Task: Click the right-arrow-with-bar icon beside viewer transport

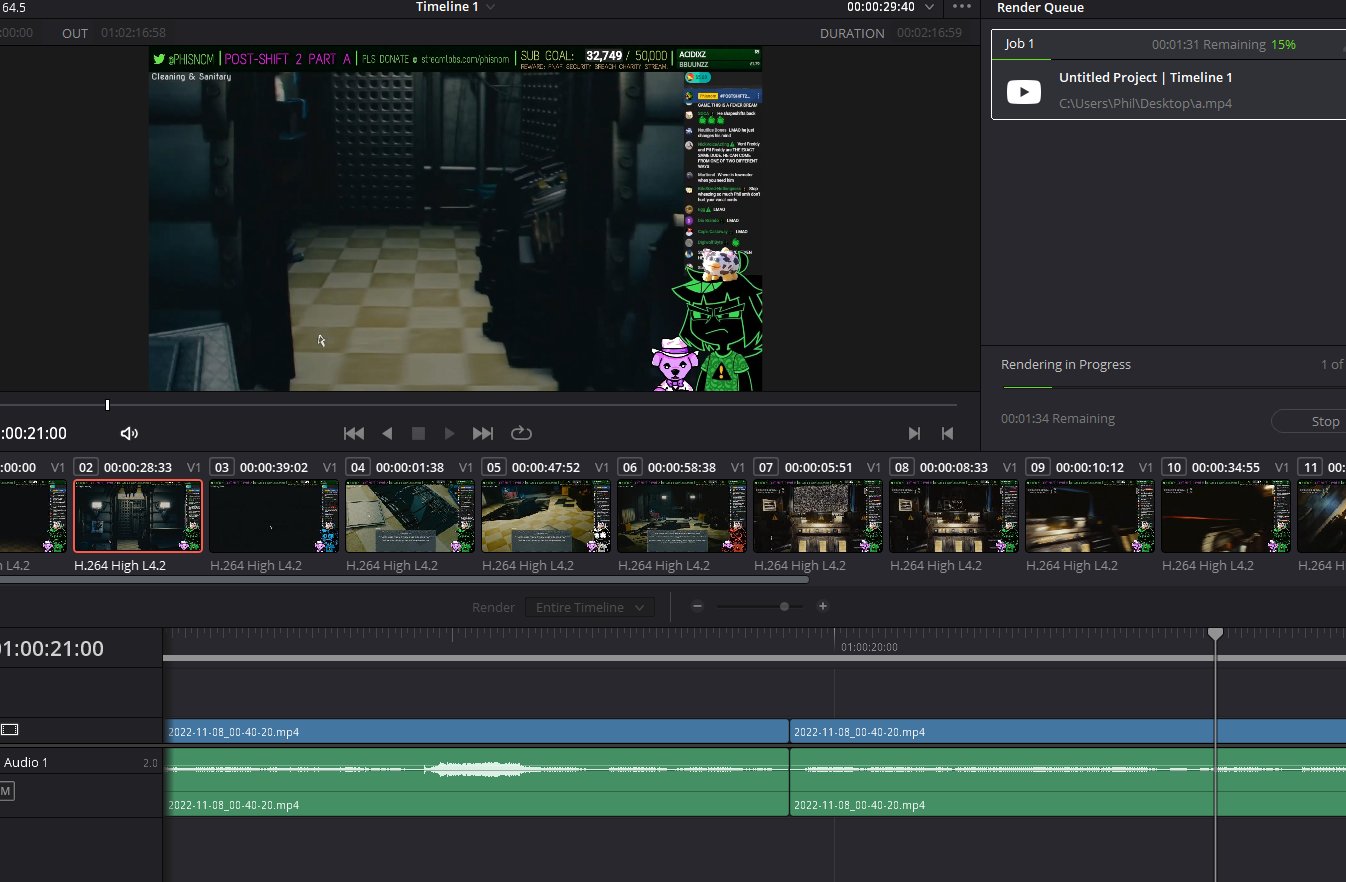Action: pos(914,433)
